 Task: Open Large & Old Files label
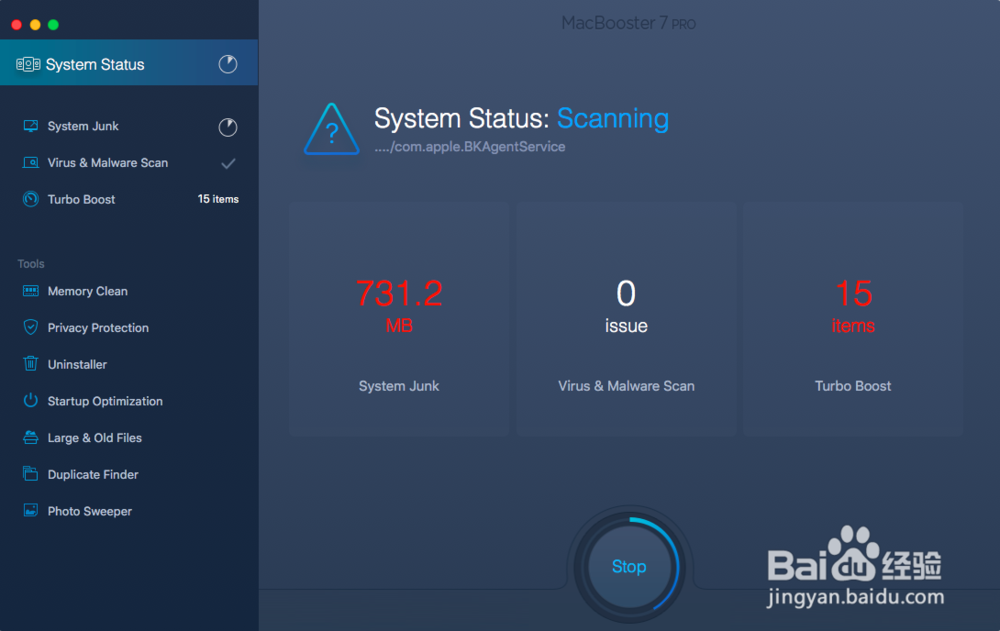click(95, 438)
